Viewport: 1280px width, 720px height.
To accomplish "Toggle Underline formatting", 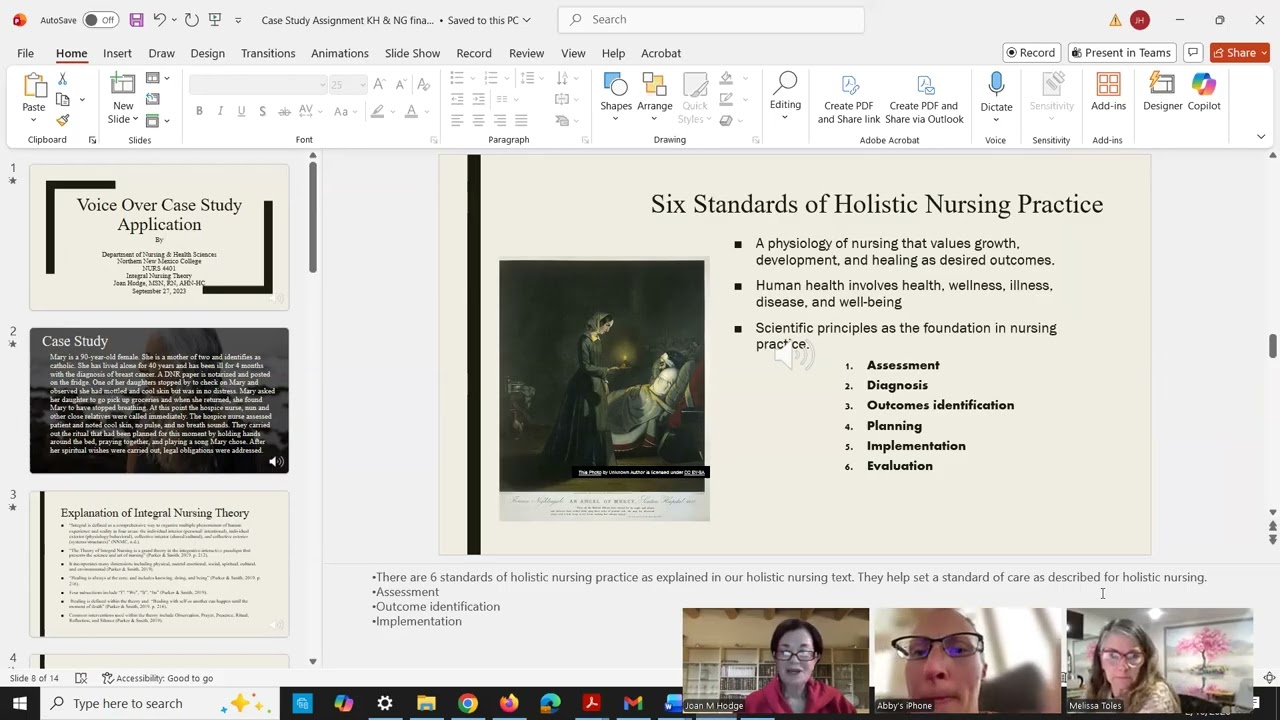I will click(x=241, y=111).
